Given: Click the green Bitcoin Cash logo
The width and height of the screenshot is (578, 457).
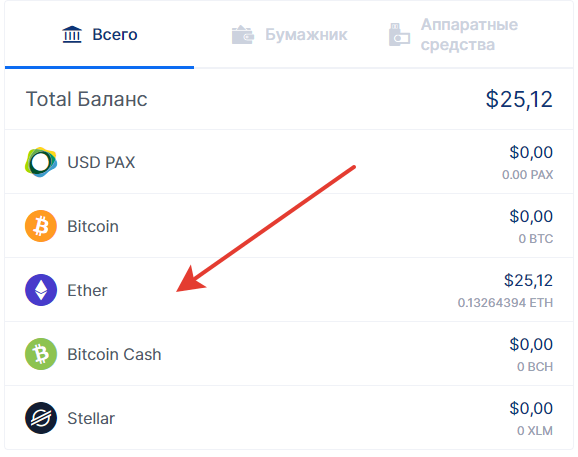Looking at the screenshot, I should [x=41, y=354].
